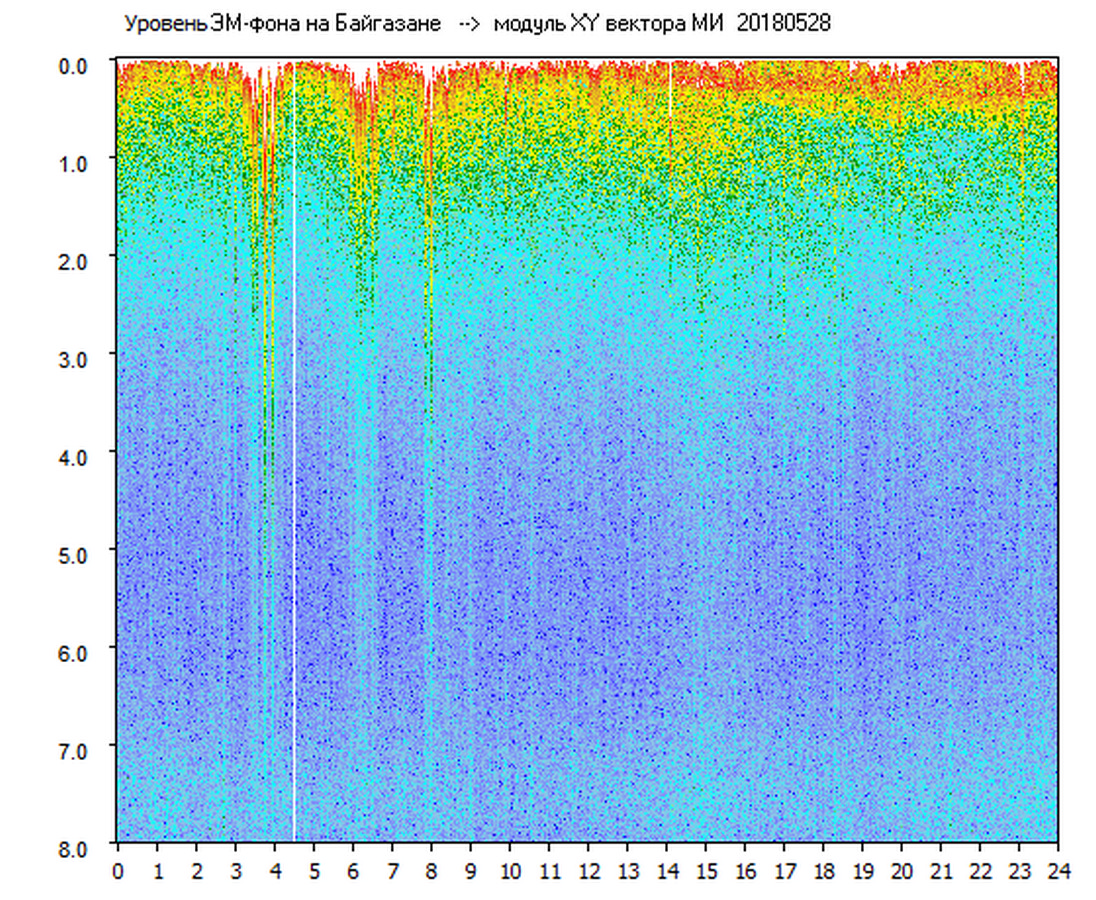Click hour 24 on the horizontal axis

[x=1058, y=872]
